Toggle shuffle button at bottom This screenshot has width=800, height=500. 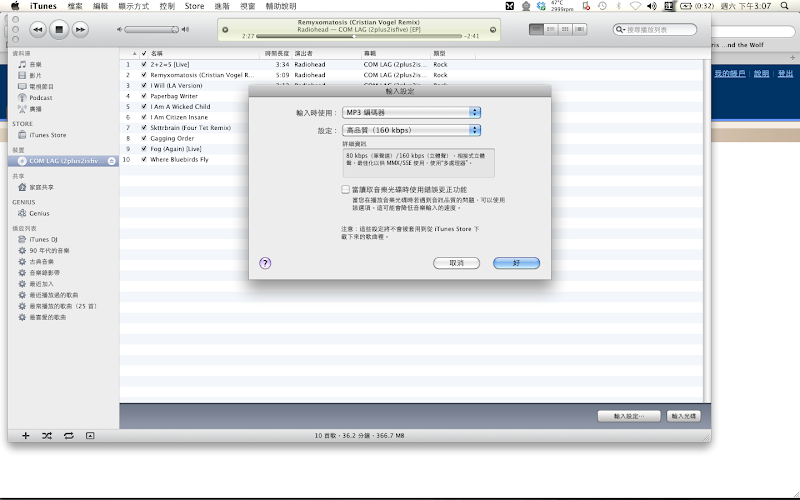point(47,436)
